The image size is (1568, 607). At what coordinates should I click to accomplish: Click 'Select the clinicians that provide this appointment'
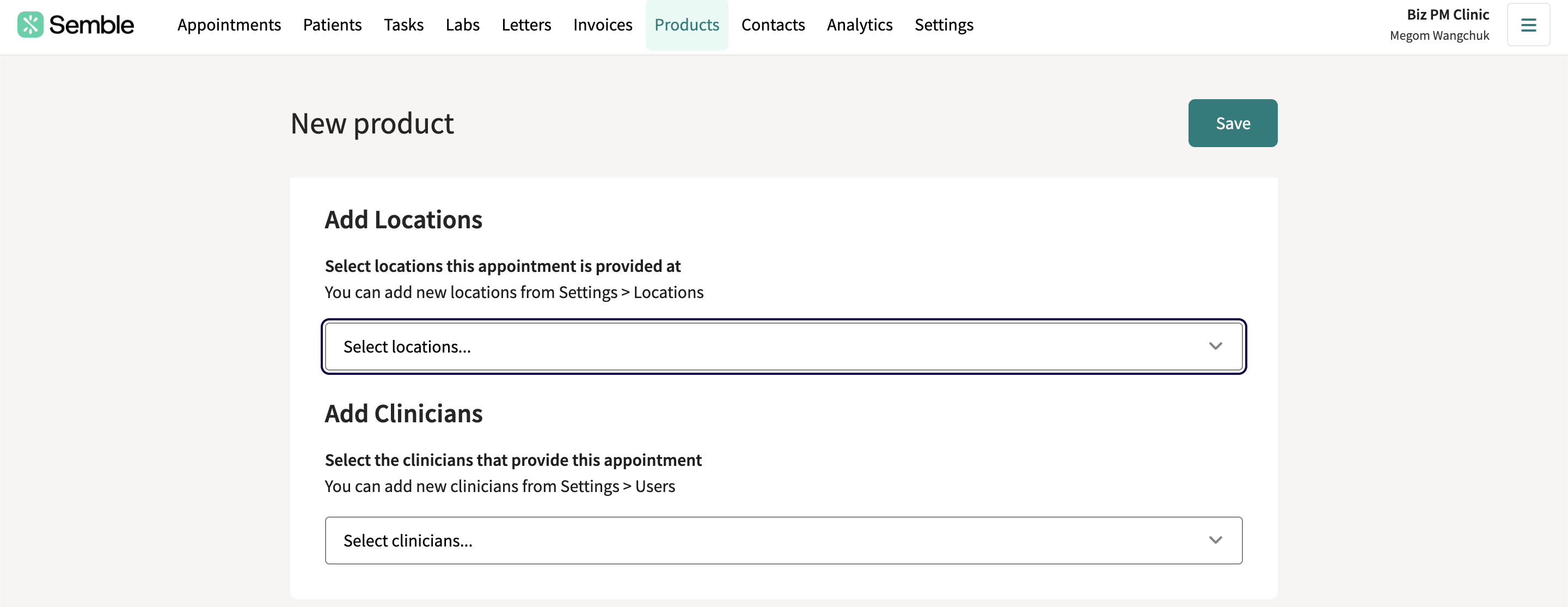(x=513, y=460)
